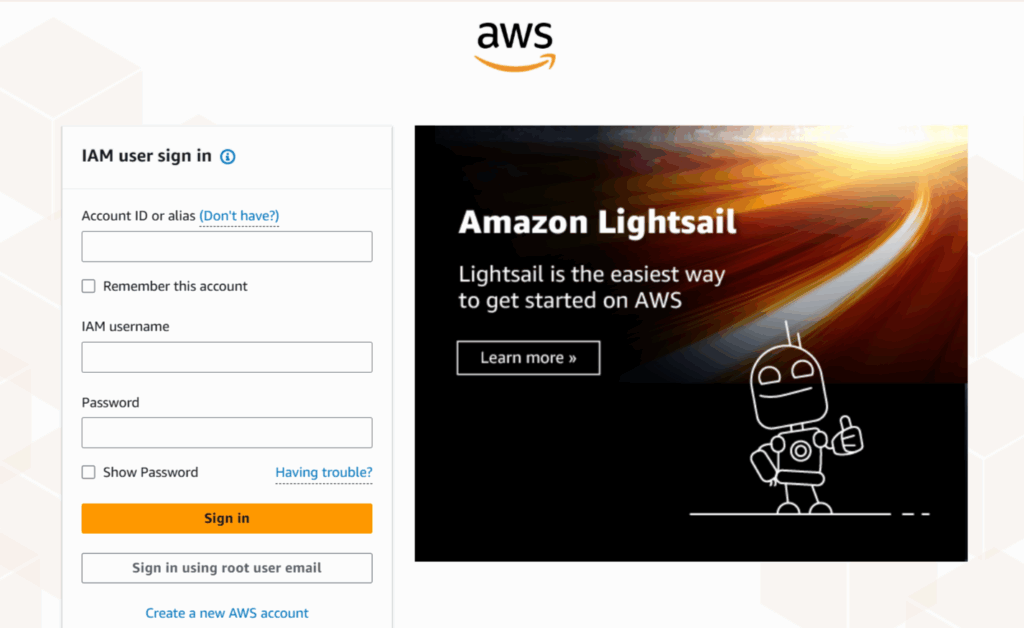Viewport: 1024px width, 628px height.
Task: Follow the Create a new AWS account link
Action: (x=227, y=613)
